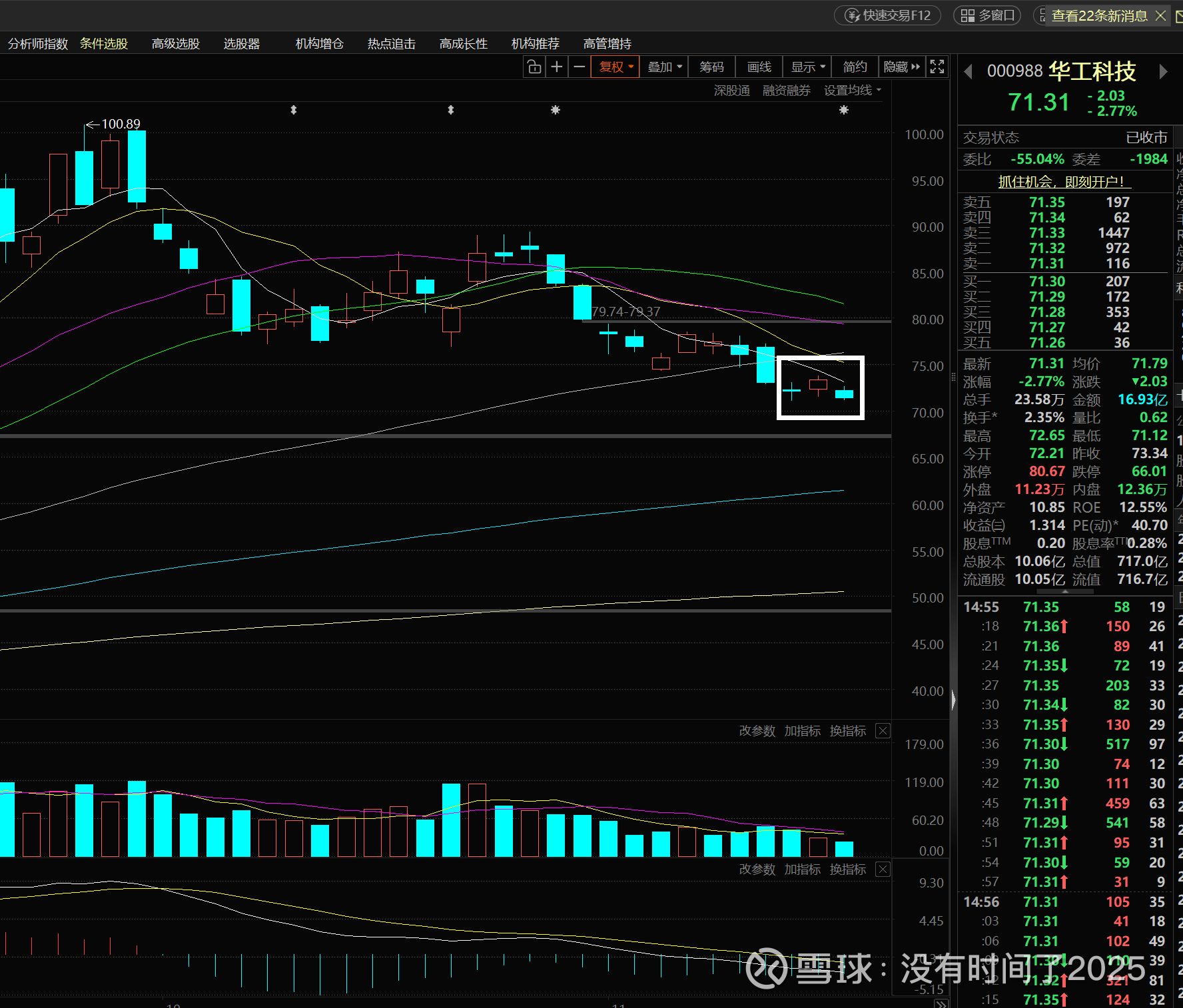Click 加指标 in volume panel

pos(803,731)
